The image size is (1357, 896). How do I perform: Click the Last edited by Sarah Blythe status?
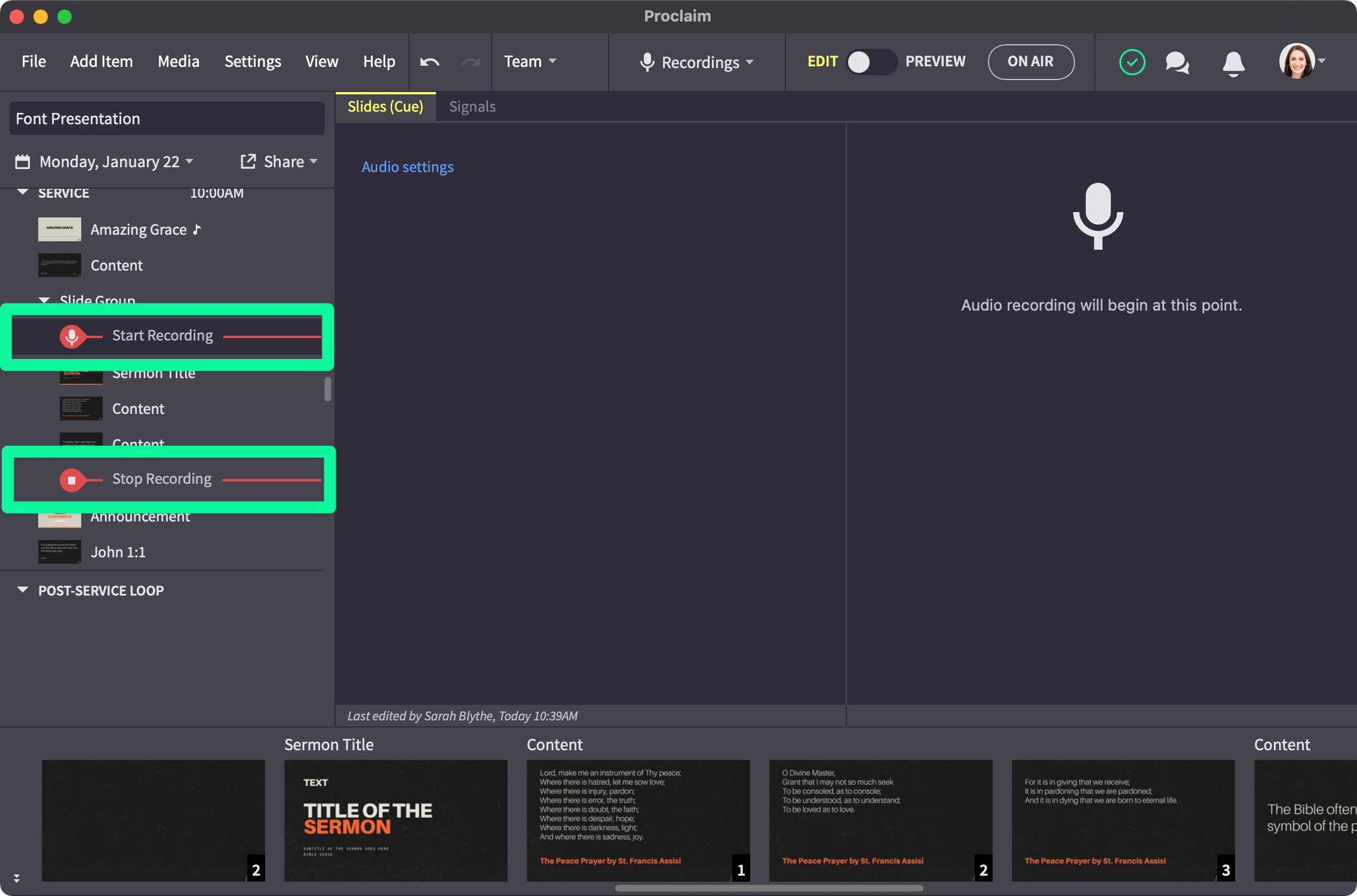[462, 716]
